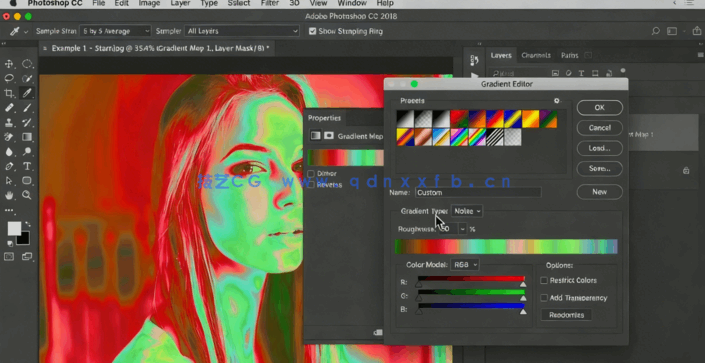The width and height of the screenshot is (705, 363).
Task: Select the Clone Stamp tool
Action: pos(9,122)
